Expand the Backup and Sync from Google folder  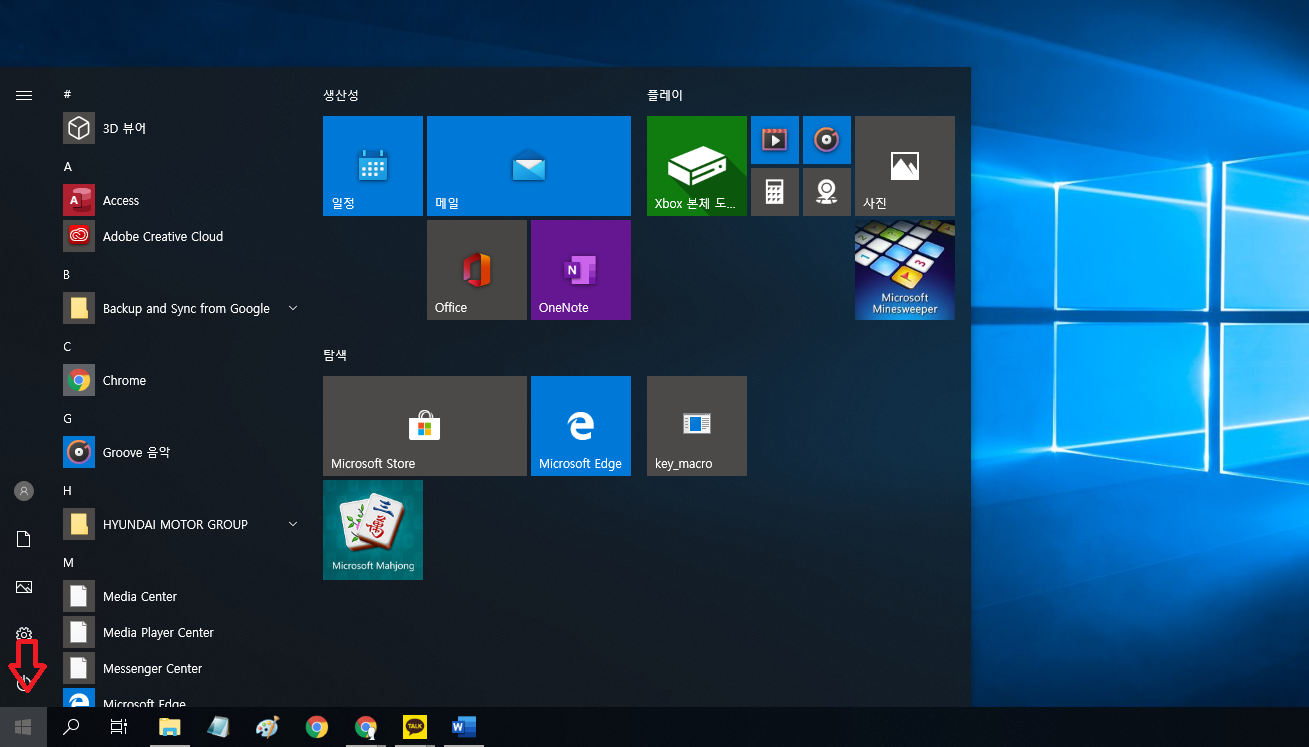click(x=180, y=308)
